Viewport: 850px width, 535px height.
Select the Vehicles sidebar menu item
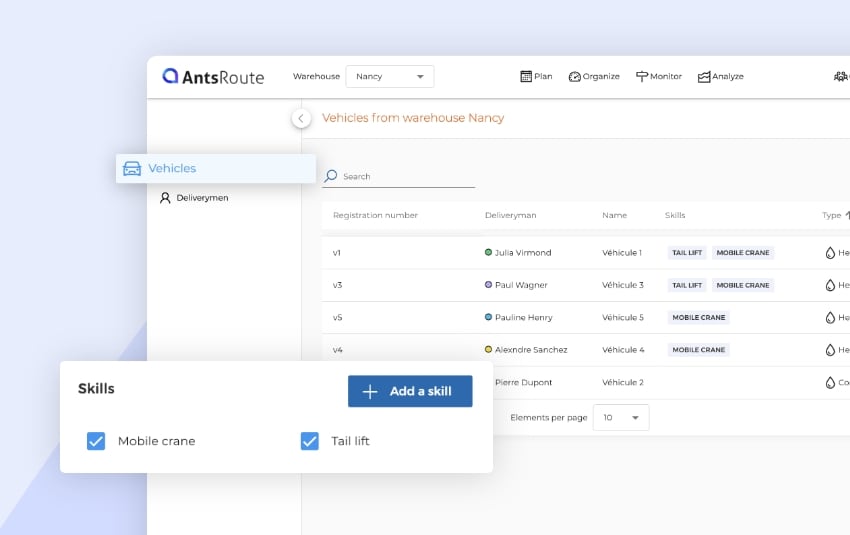click(172, 169)
